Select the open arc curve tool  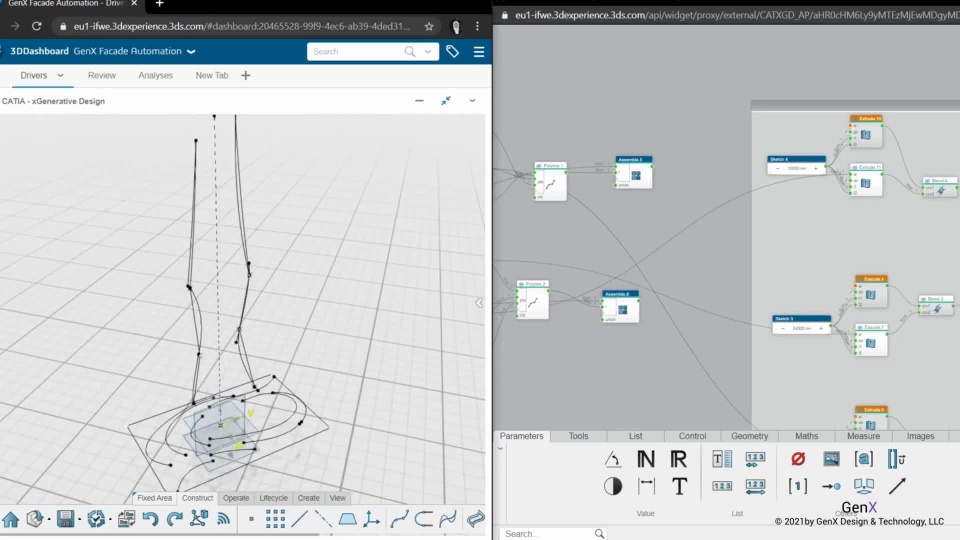[424, 519]
